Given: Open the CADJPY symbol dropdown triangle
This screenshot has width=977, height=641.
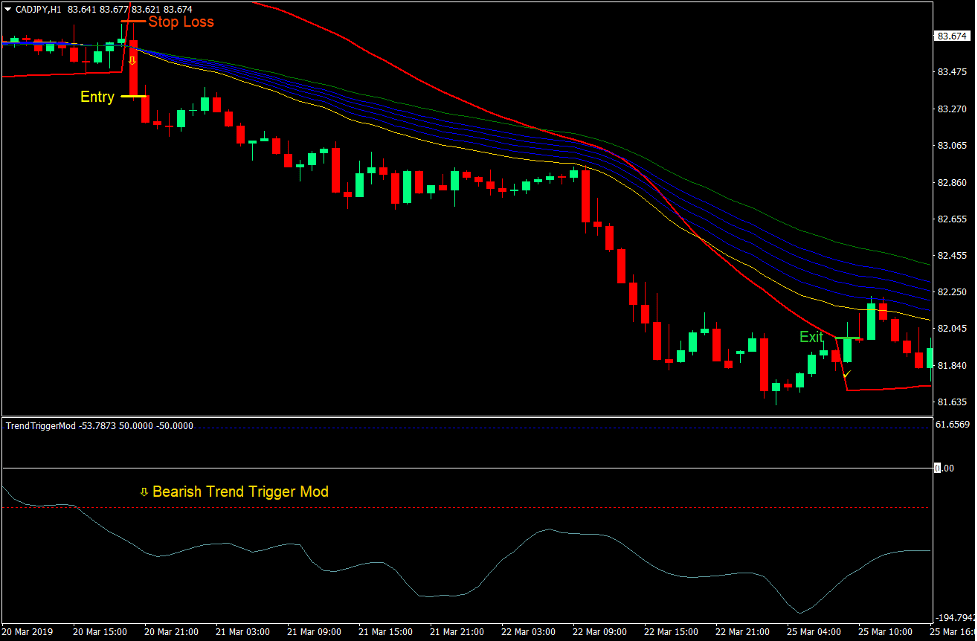Looking at the screenshot, I should (8, 7).
